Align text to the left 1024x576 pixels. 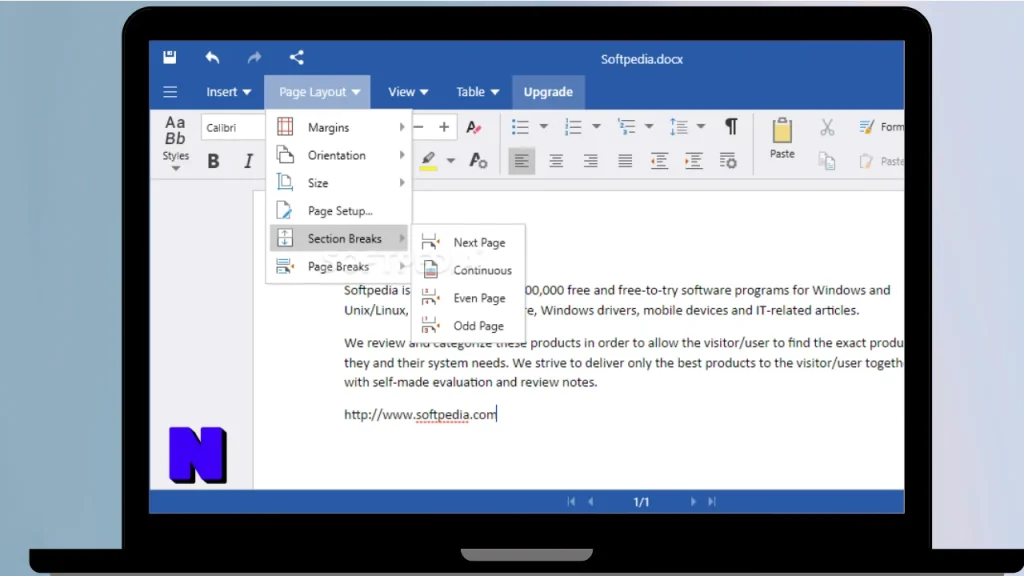click(521, 161)
